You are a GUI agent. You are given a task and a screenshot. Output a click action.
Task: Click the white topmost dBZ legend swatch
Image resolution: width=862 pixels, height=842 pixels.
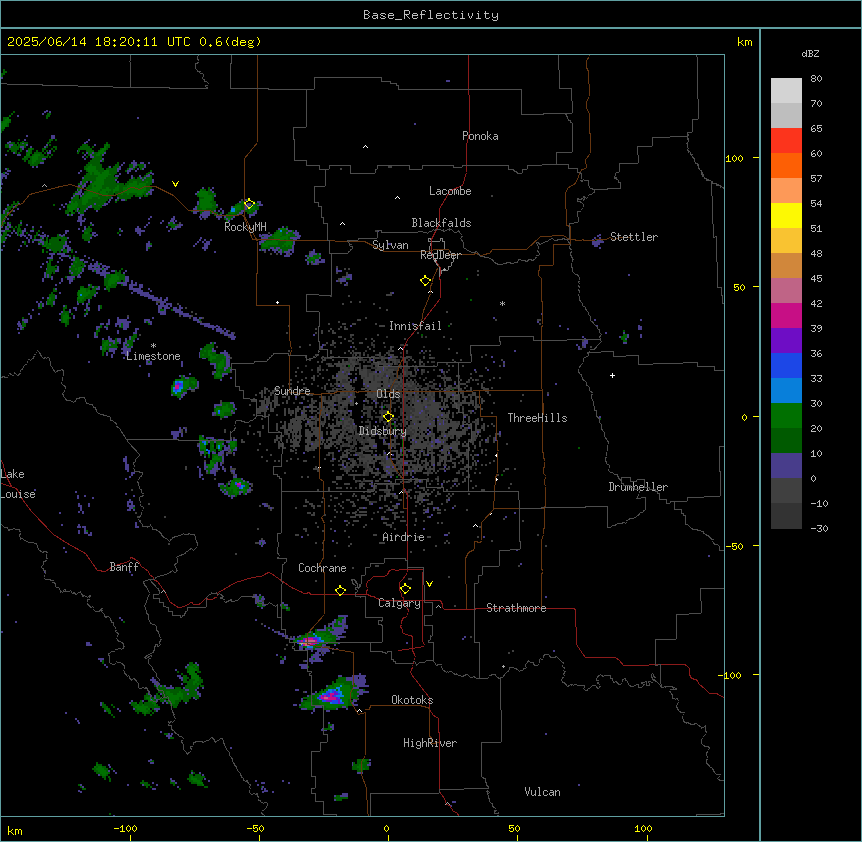(x=786, y=90)
